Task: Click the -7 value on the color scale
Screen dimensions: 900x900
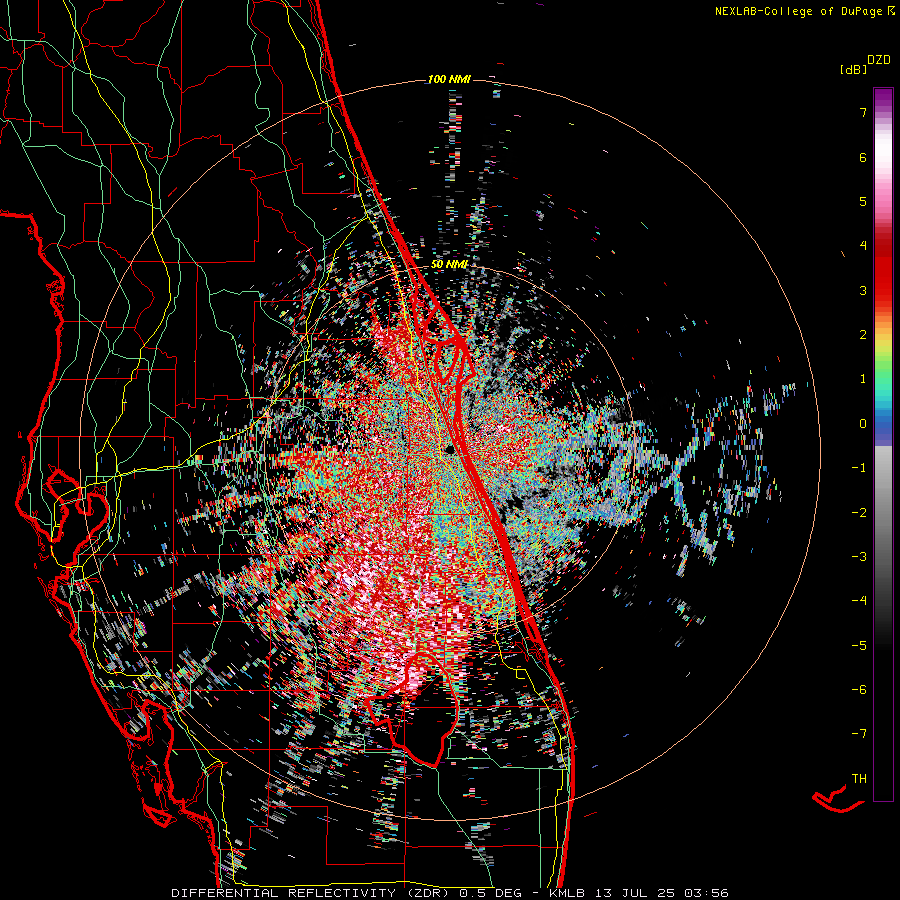Action: pos(859,734)
